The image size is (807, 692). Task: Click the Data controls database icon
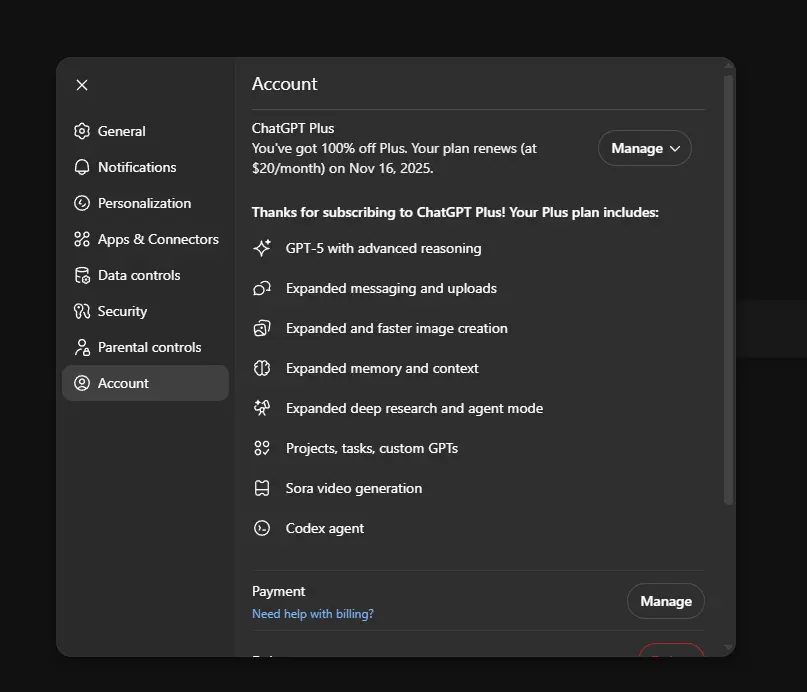82,275
